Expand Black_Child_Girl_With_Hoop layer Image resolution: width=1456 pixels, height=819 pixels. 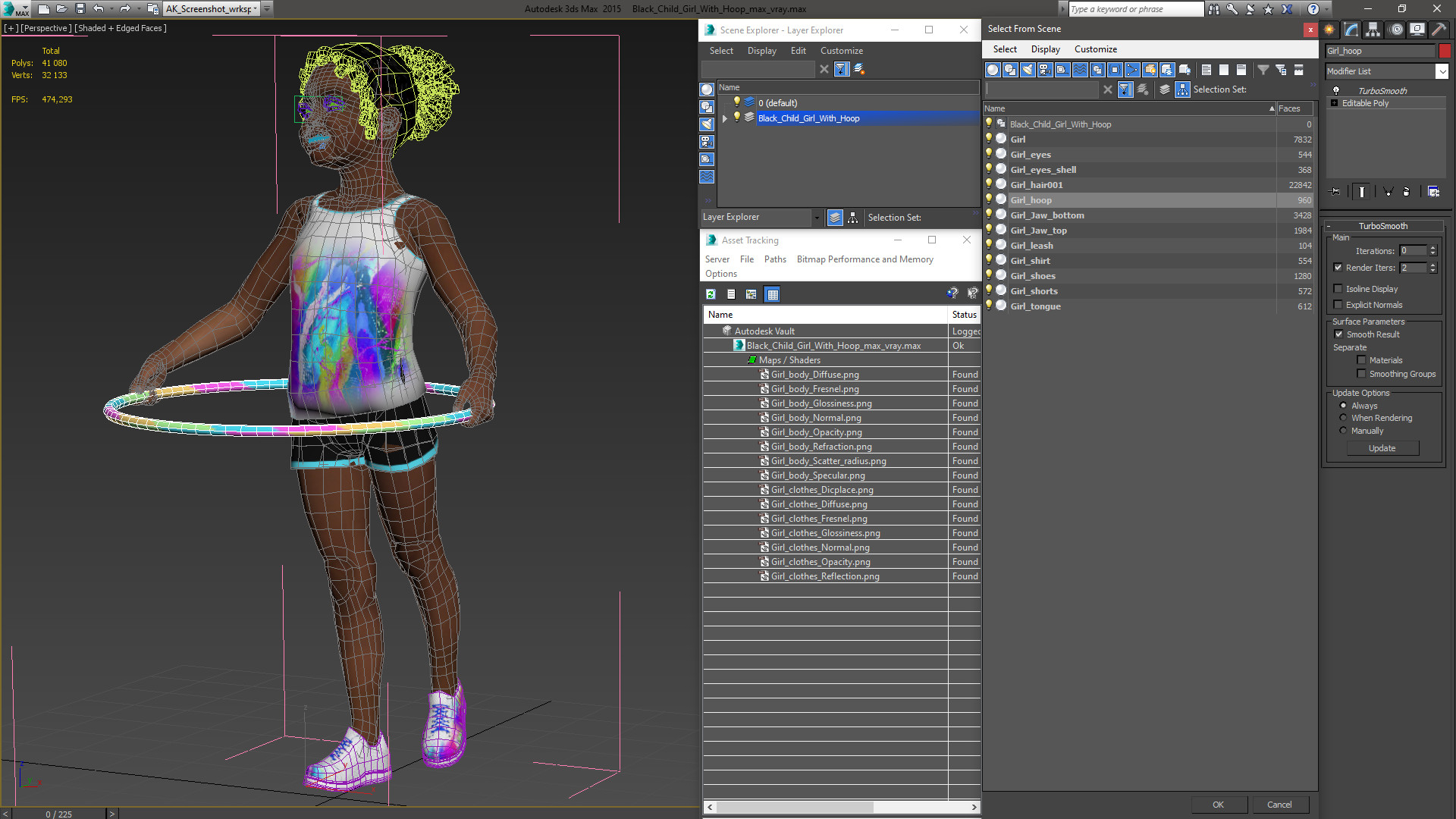(724, 118)
